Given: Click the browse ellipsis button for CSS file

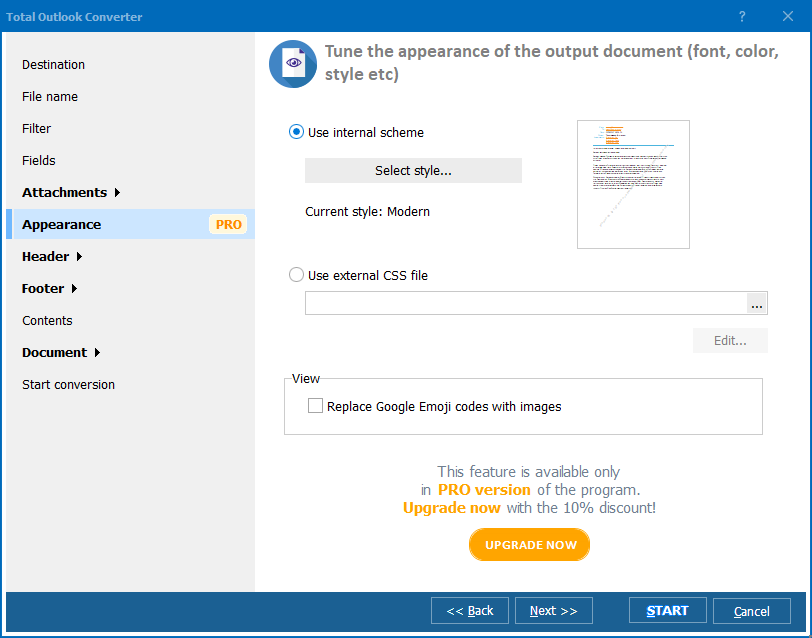Looking at the screenshot, I should pos(757,304).
